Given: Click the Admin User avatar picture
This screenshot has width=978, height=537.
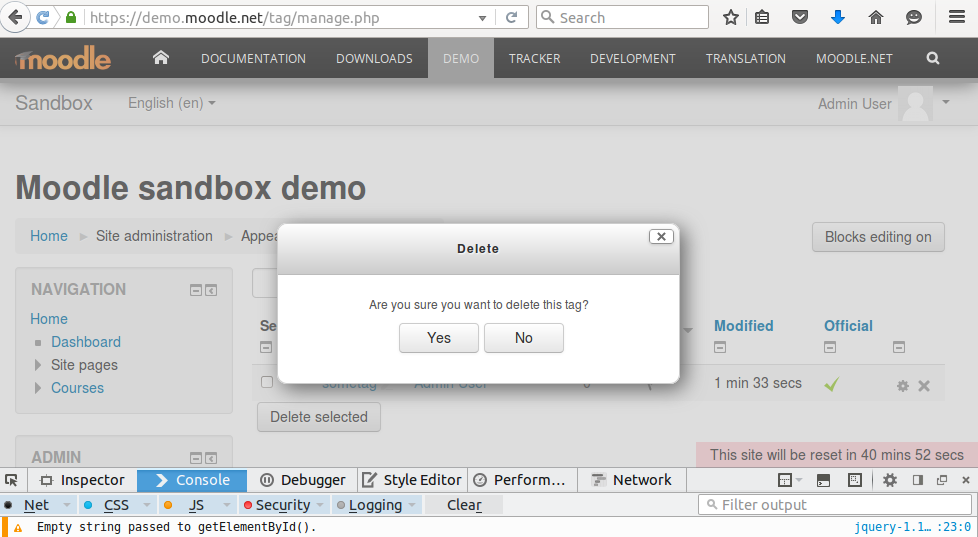Looking at the screenshot, I should pyautogui.click(x=916, y=104).
